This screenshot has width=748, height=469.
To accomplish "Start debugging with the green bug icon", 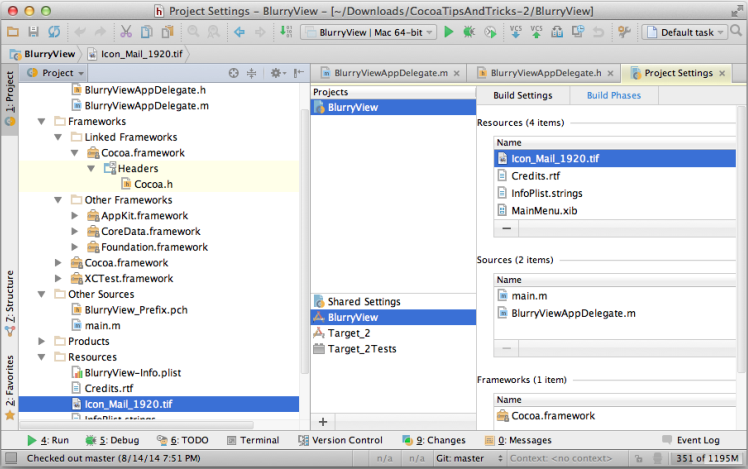I will click(469, 32).
